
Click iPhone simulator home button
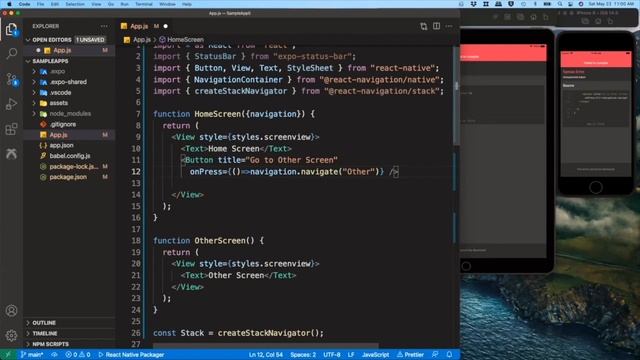pyautogui.click(x=596, y=187)
